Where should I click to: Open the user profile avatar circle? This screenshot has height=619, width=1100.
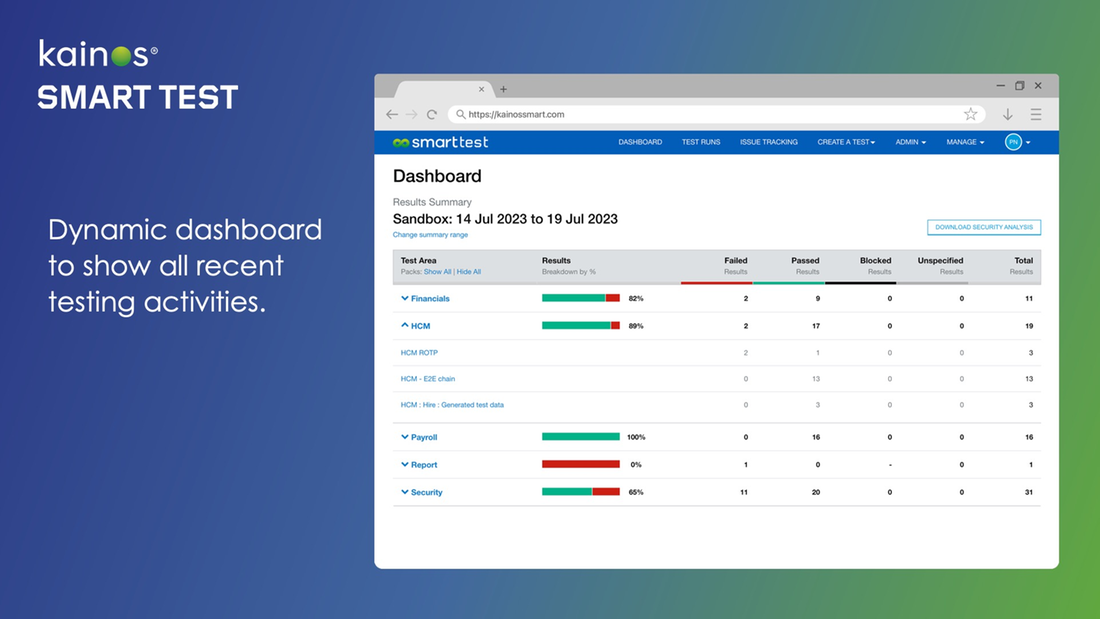(1013, 142)
